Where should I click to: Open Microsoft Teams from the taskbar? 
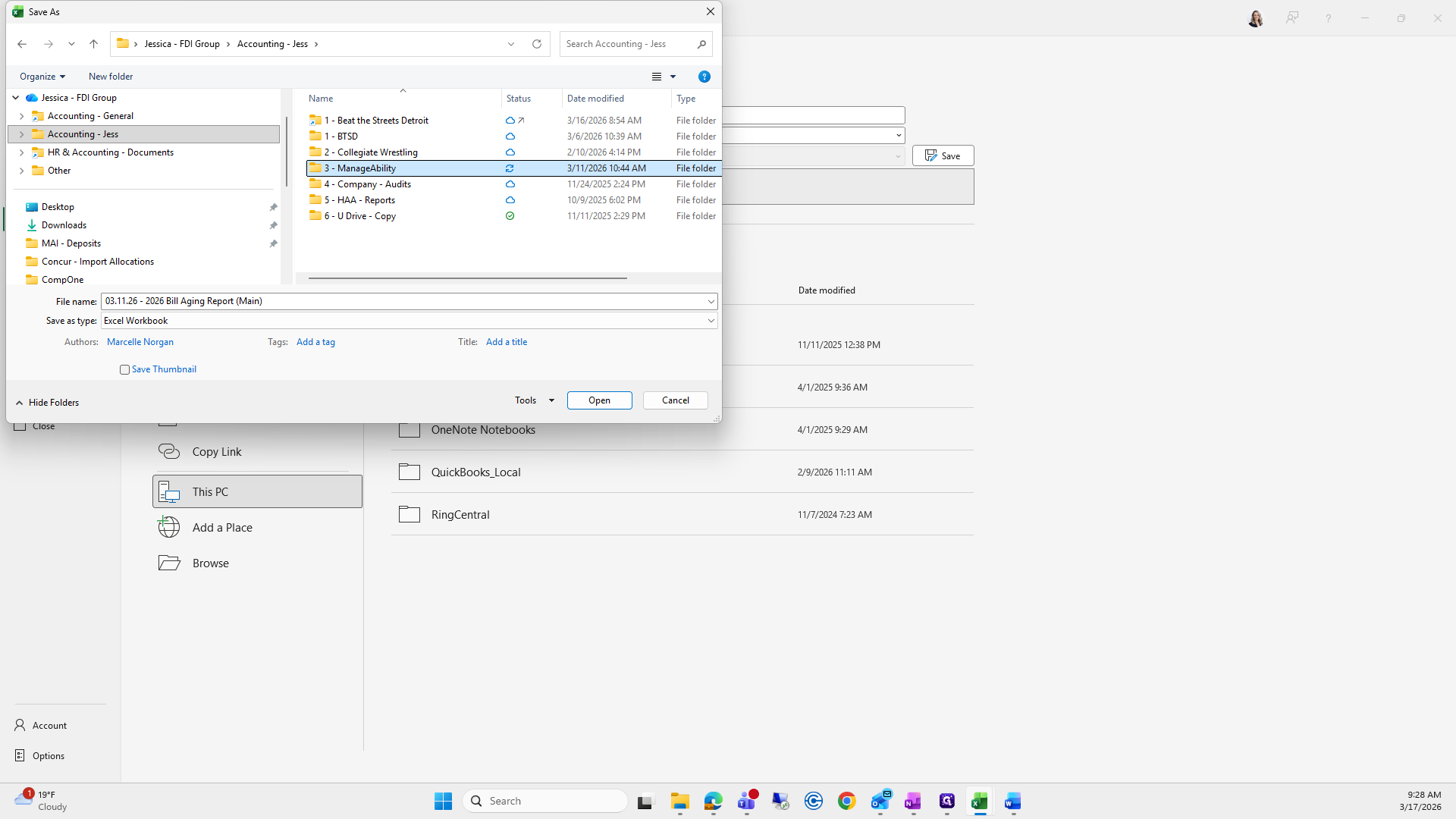pyautogui.click(x=747, y=801)
